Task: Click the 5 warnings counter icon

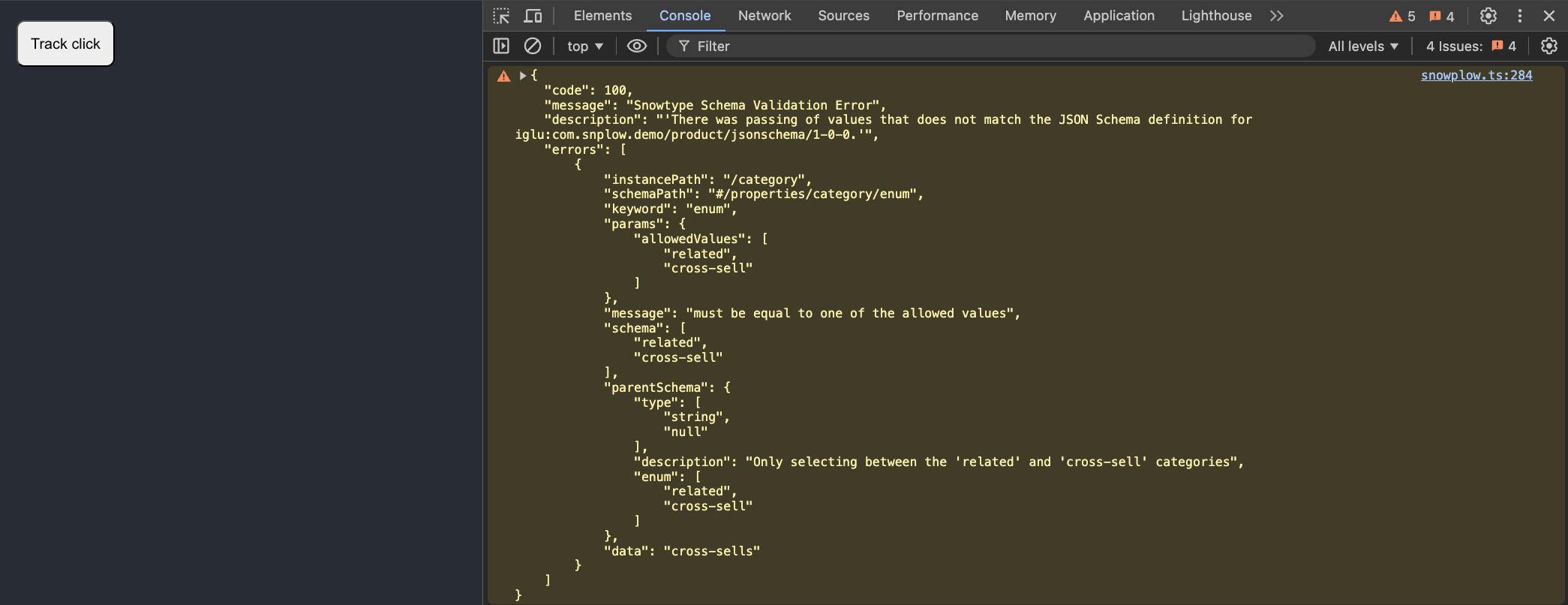Action: (x=1402, y=17)
